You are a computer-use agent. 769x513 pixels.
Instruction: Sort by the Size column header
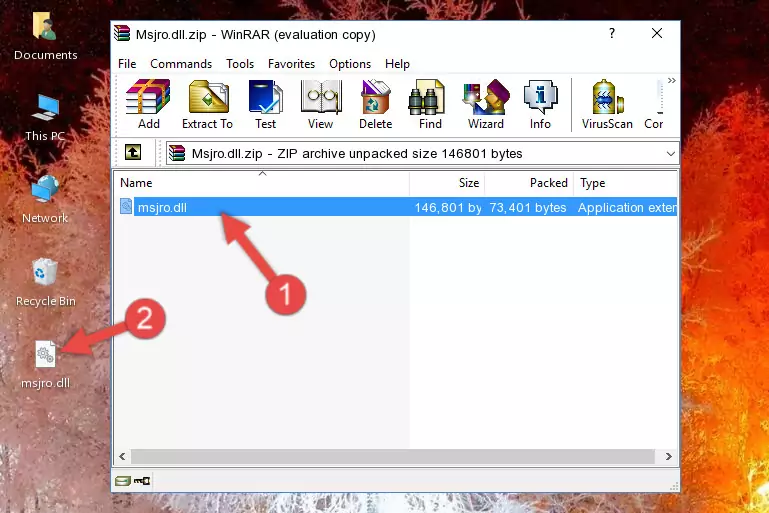[x=447, y=183]
